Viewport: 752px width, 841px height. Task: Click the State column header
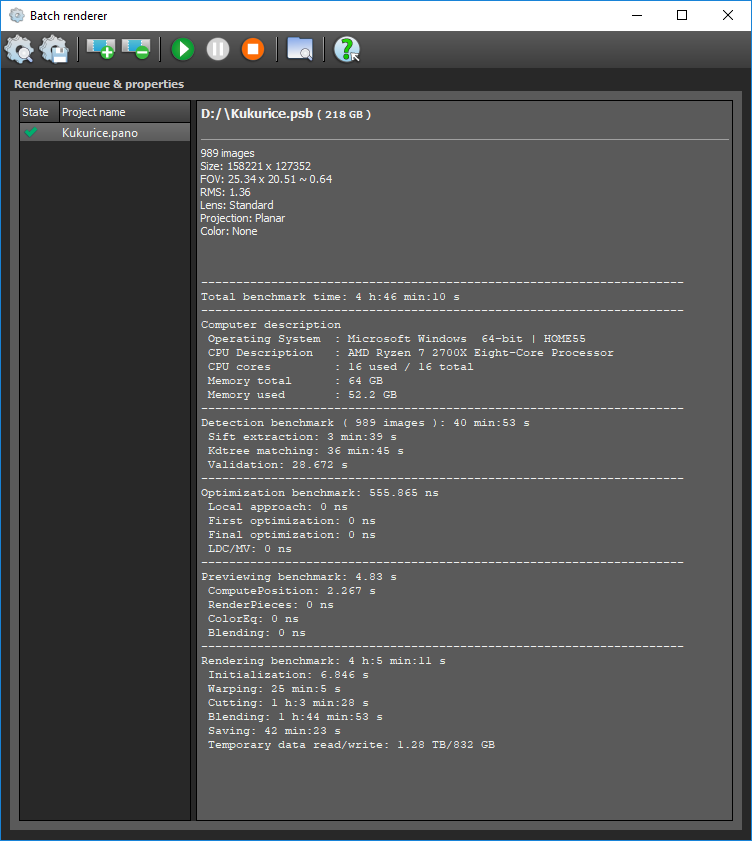coord(35,112)
